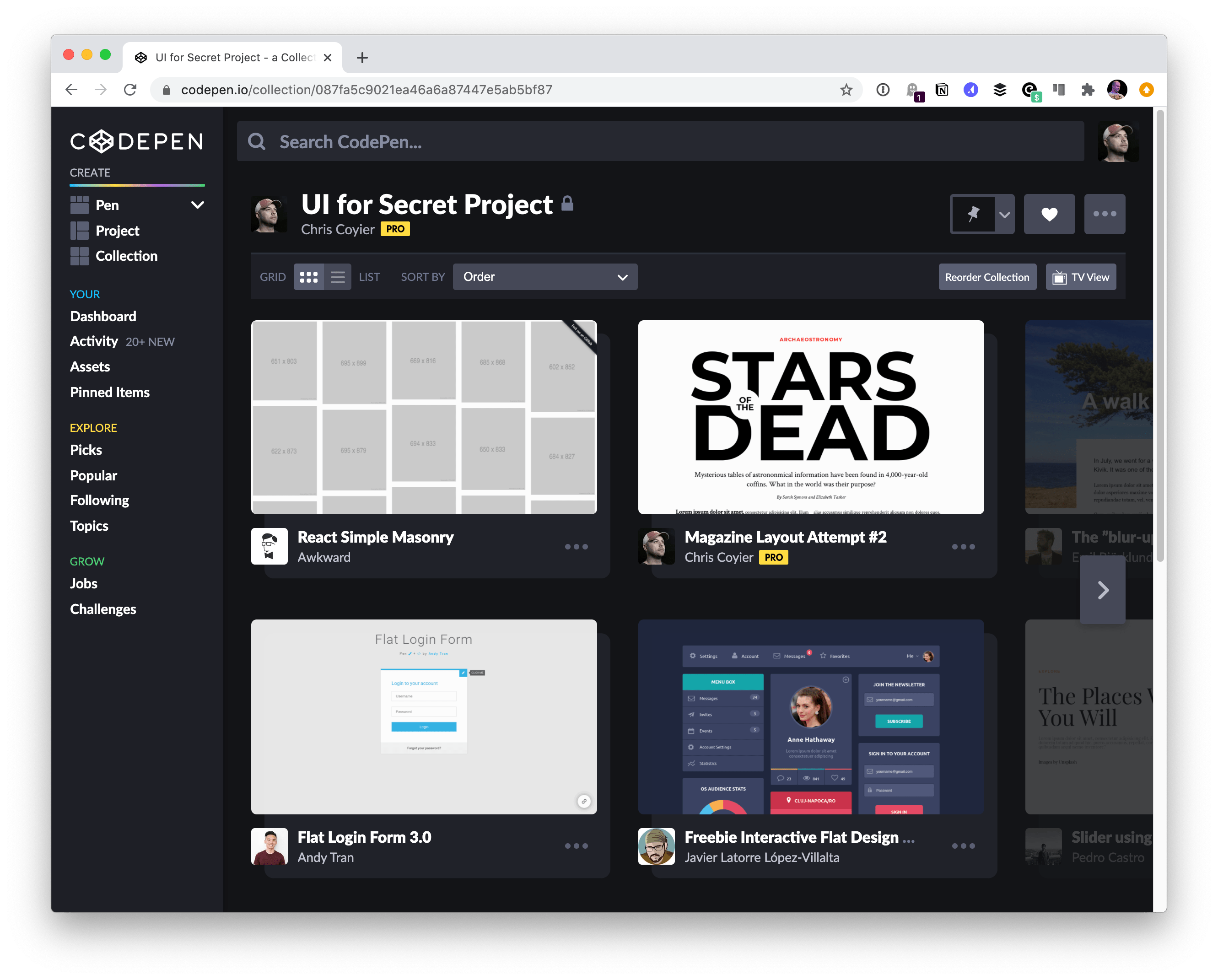The height and width of the screenshot is (980, 1218).
Task: Open Pinned Items in sidebar
Action: tap(110, 393)
